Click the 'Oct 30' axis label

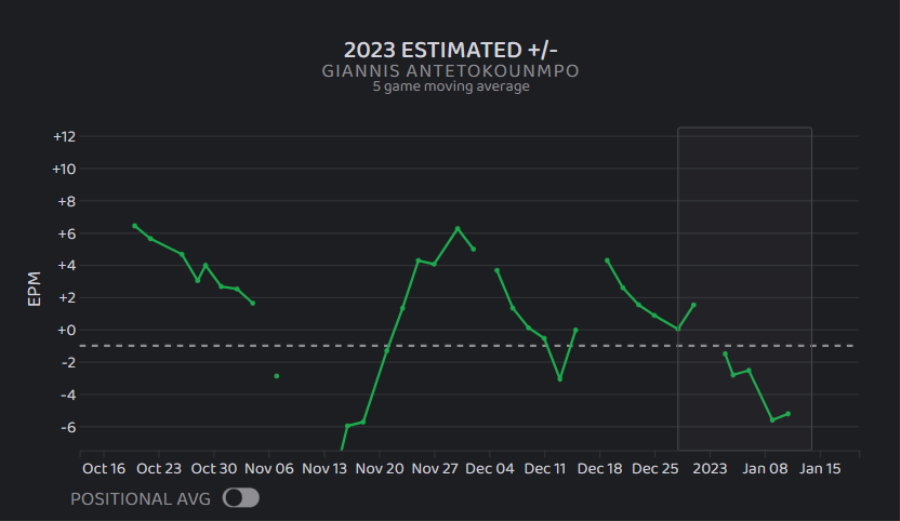(x=214, y=469)
